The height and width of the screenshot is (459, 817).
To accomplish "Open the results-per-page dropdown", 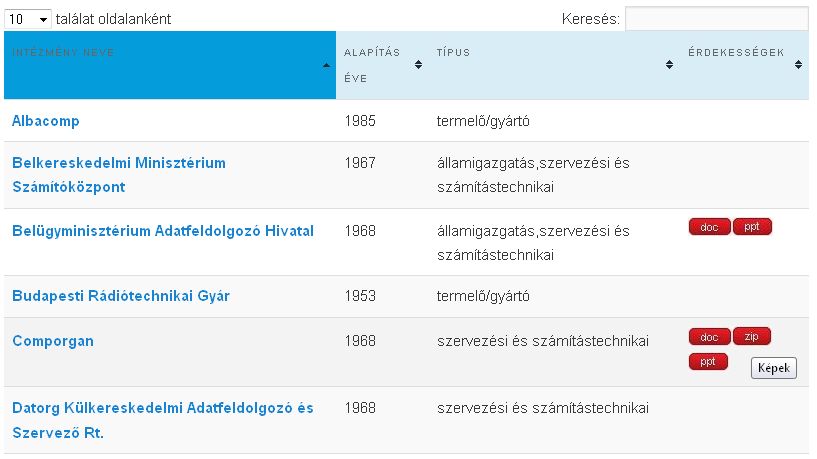I will coord(29,19).
